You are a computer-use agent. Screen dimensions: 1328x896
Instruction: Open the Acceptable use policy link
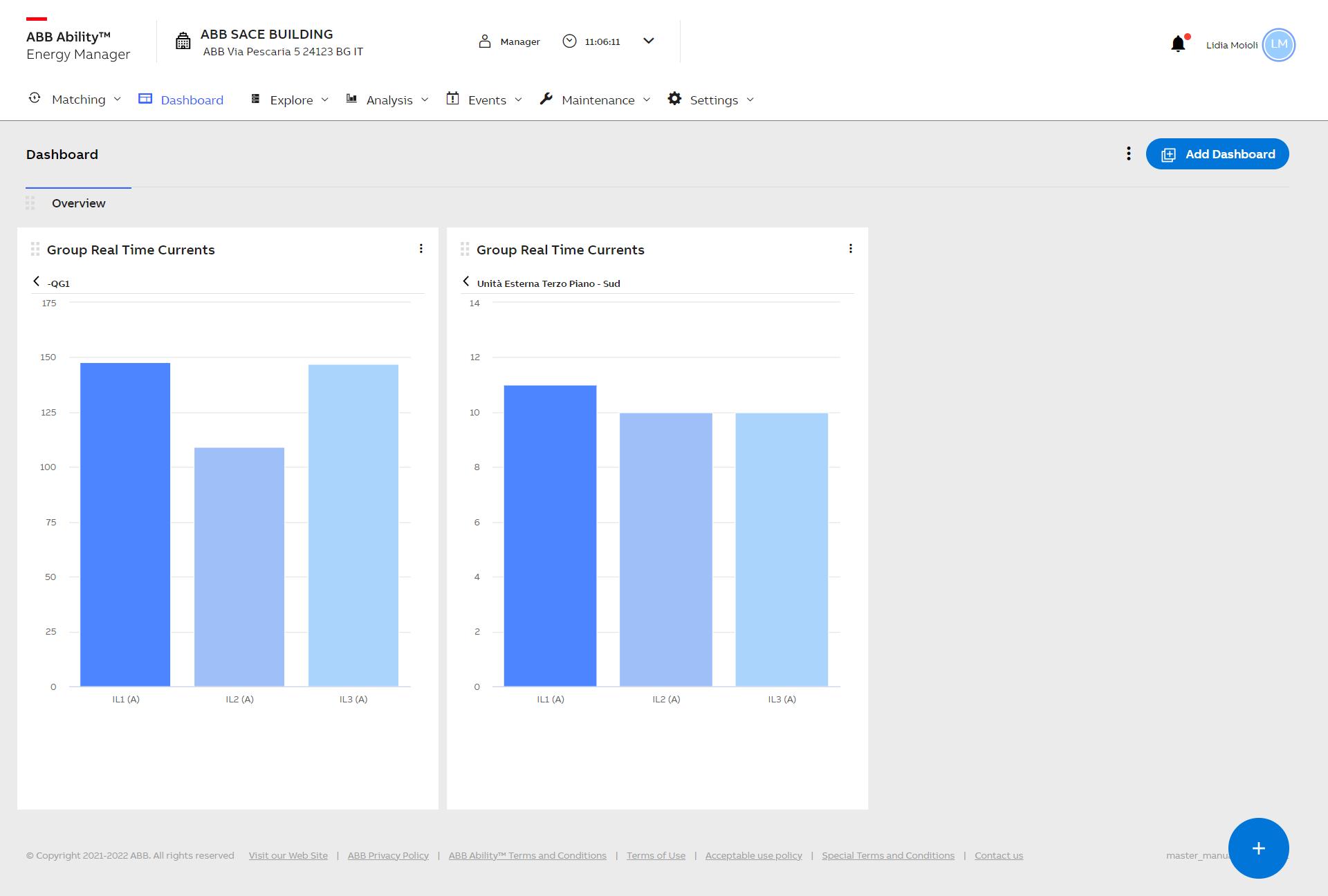[x=754, y=856]
